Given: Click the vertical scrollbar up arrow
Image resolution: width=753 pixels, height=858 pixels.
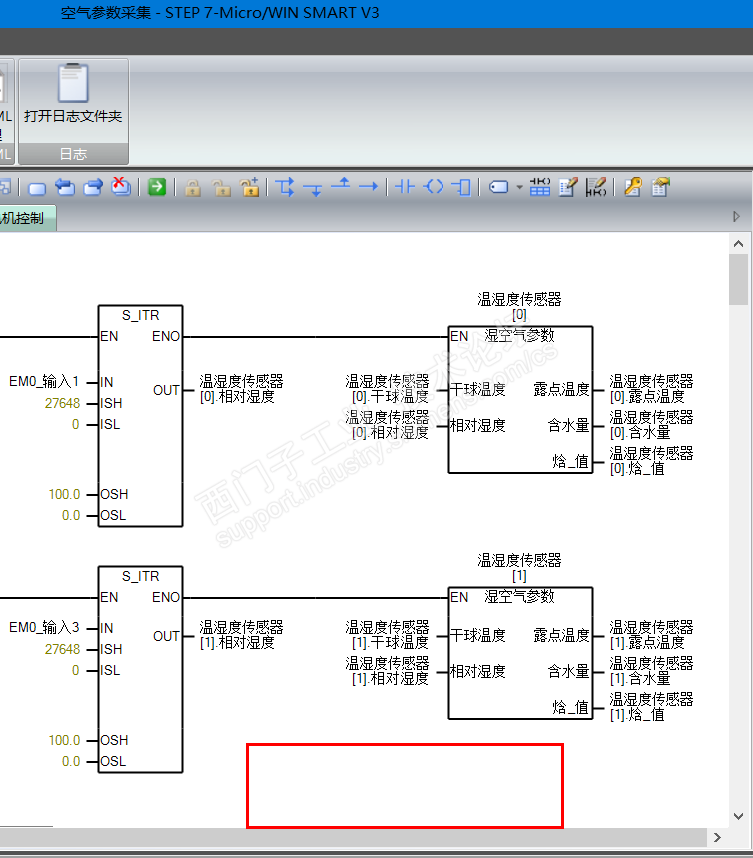Looking at the screenshot, I should click(x=738, y=244).
